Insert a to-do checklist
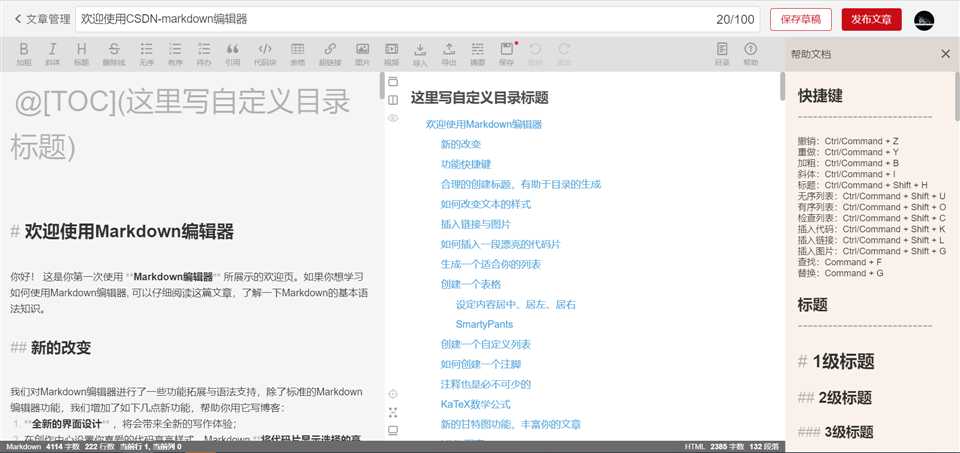 [204, 54]
